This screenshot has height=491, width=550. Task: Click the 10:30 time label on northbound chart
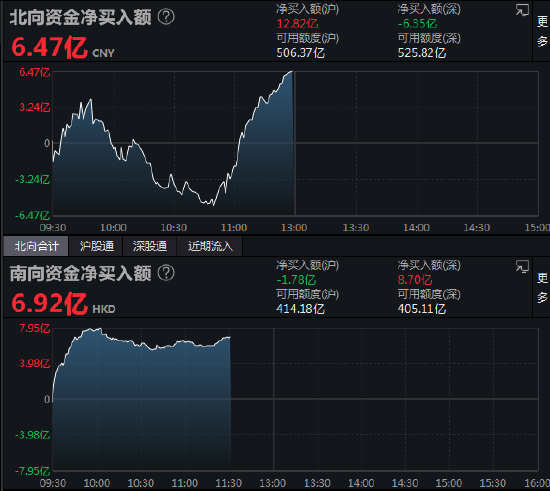(174, 228)
